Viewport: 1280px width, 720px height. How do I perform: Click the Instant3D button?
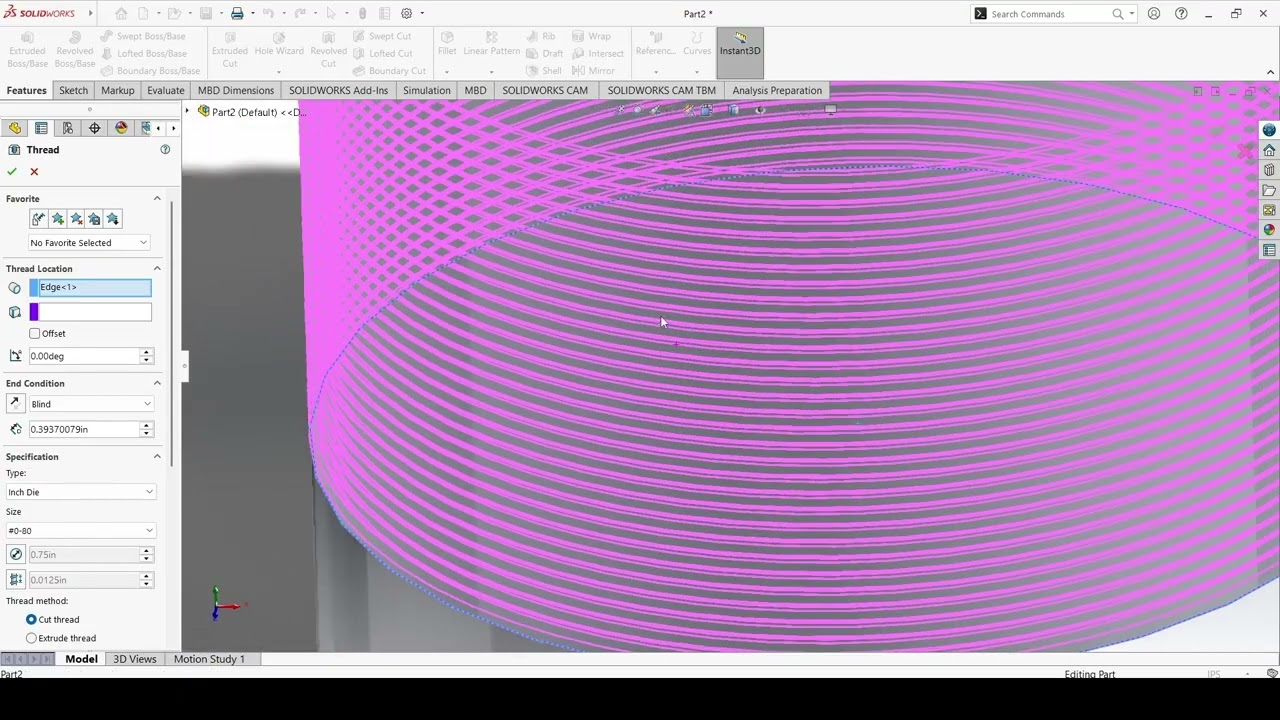click(x=740, y=52)
